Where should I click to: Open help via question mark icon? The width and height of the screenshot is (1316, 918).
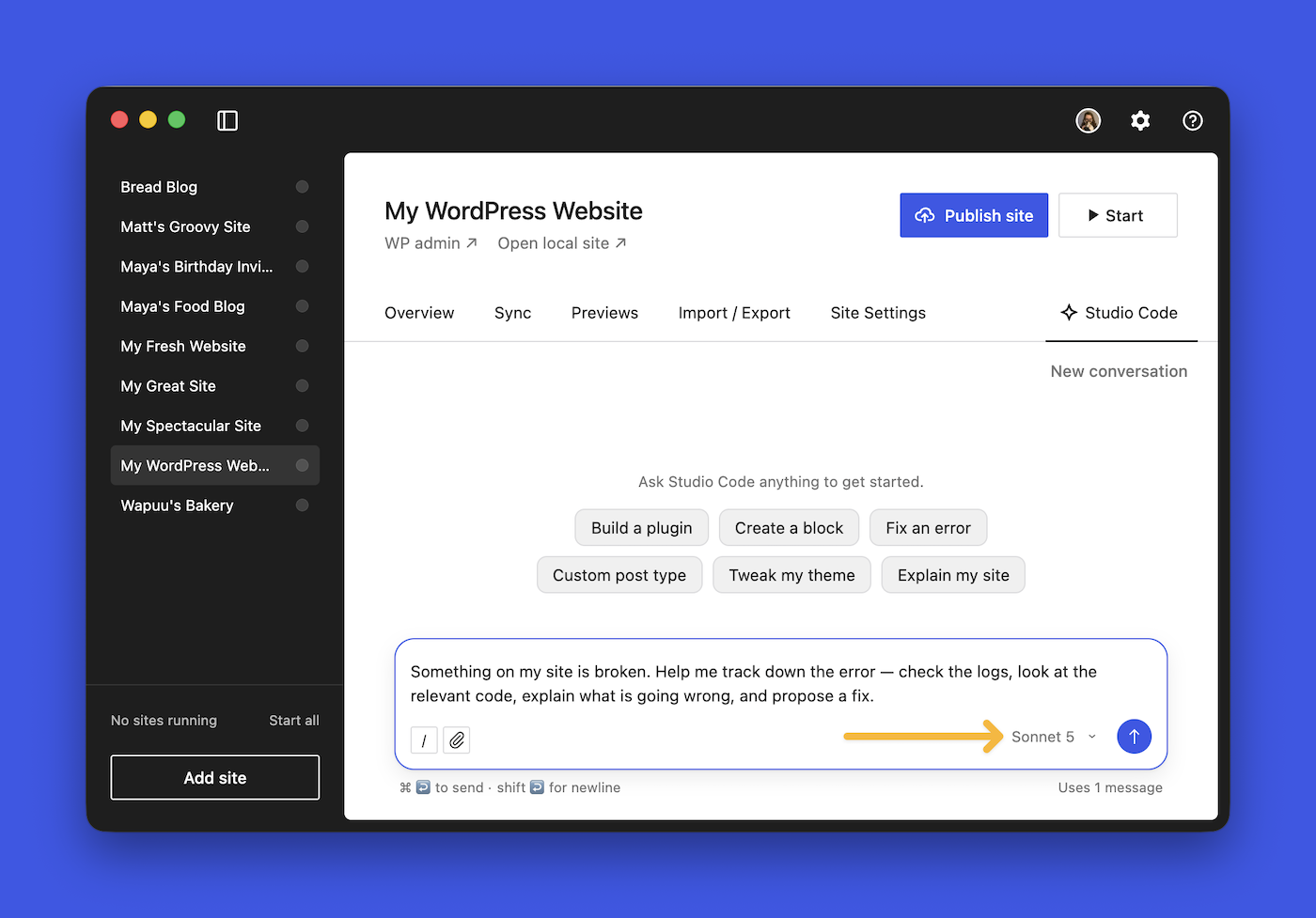pyautogui.click(x=1193, y=120)
